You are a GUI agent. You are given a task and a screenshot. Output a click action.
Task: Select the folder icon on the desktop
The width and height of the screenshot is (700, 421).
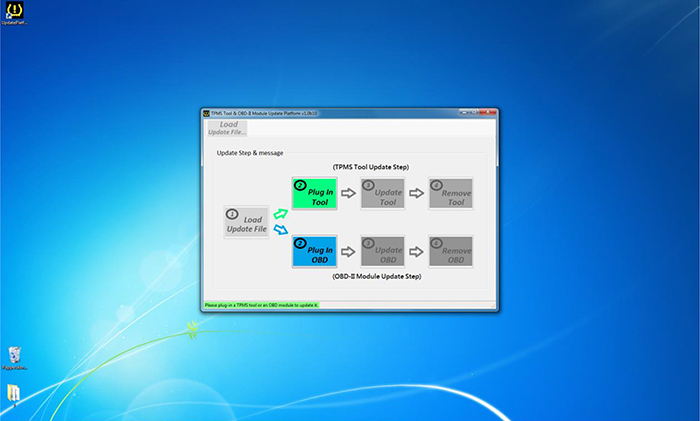click(14, 393)
